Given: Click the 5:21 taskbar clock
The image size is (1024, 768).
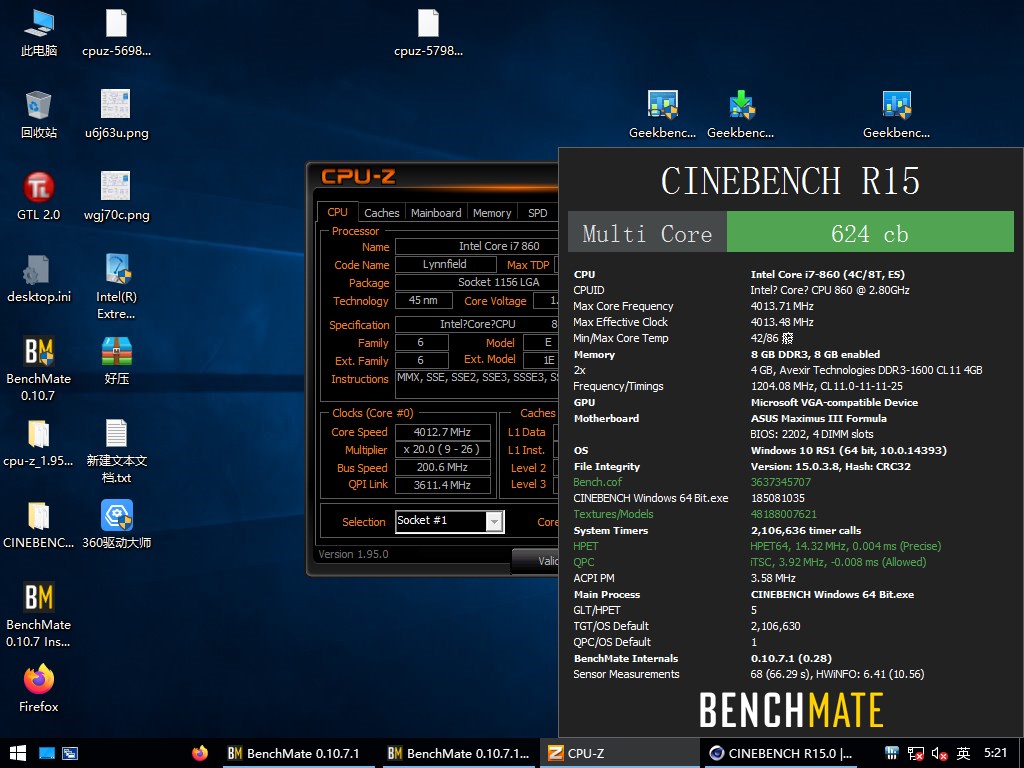Looking at the screenshot, I should pyautogui.click(x=995, y=753).
